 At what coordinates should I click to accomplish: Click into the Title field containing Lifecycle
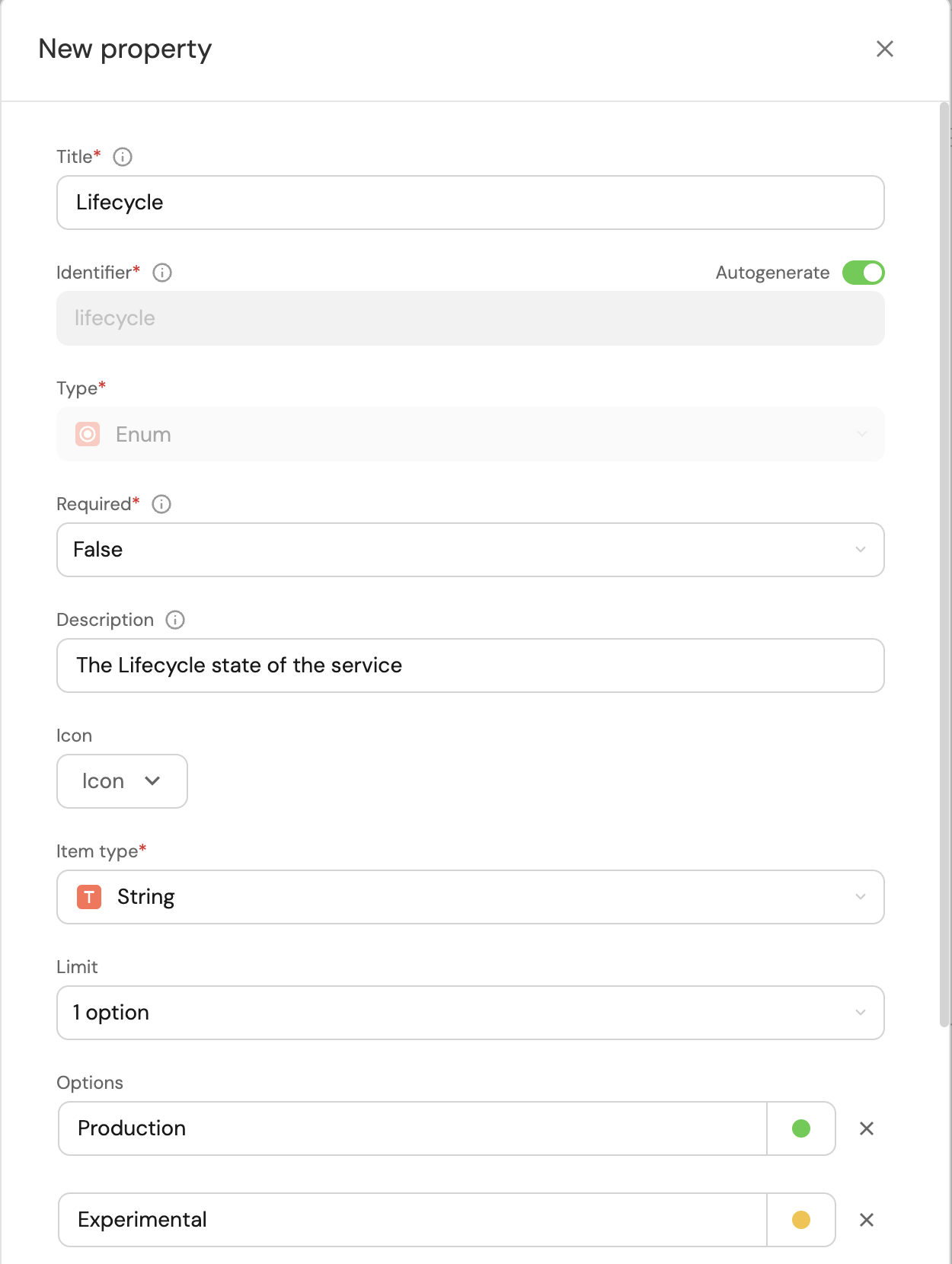click(470, 203)
